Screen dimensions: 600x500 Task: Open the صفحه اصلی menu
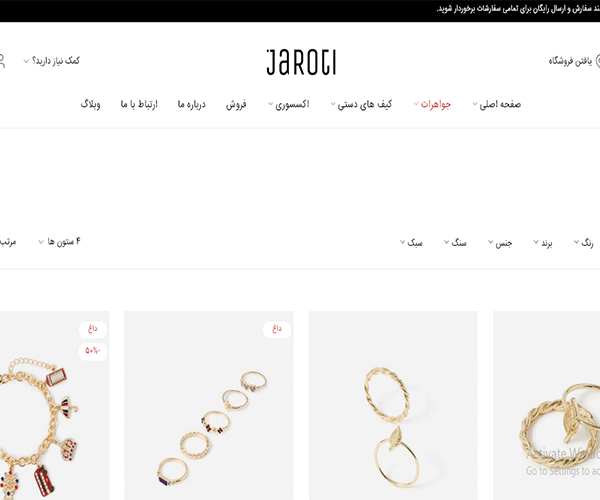[x=497, y=104]
